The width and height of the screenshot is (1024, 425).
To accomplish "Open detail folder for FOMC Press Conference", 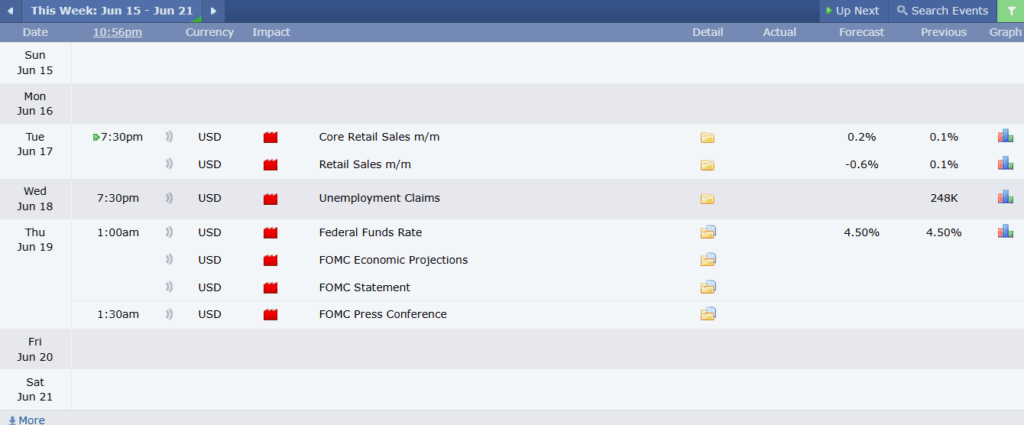I will click(708, 314).
